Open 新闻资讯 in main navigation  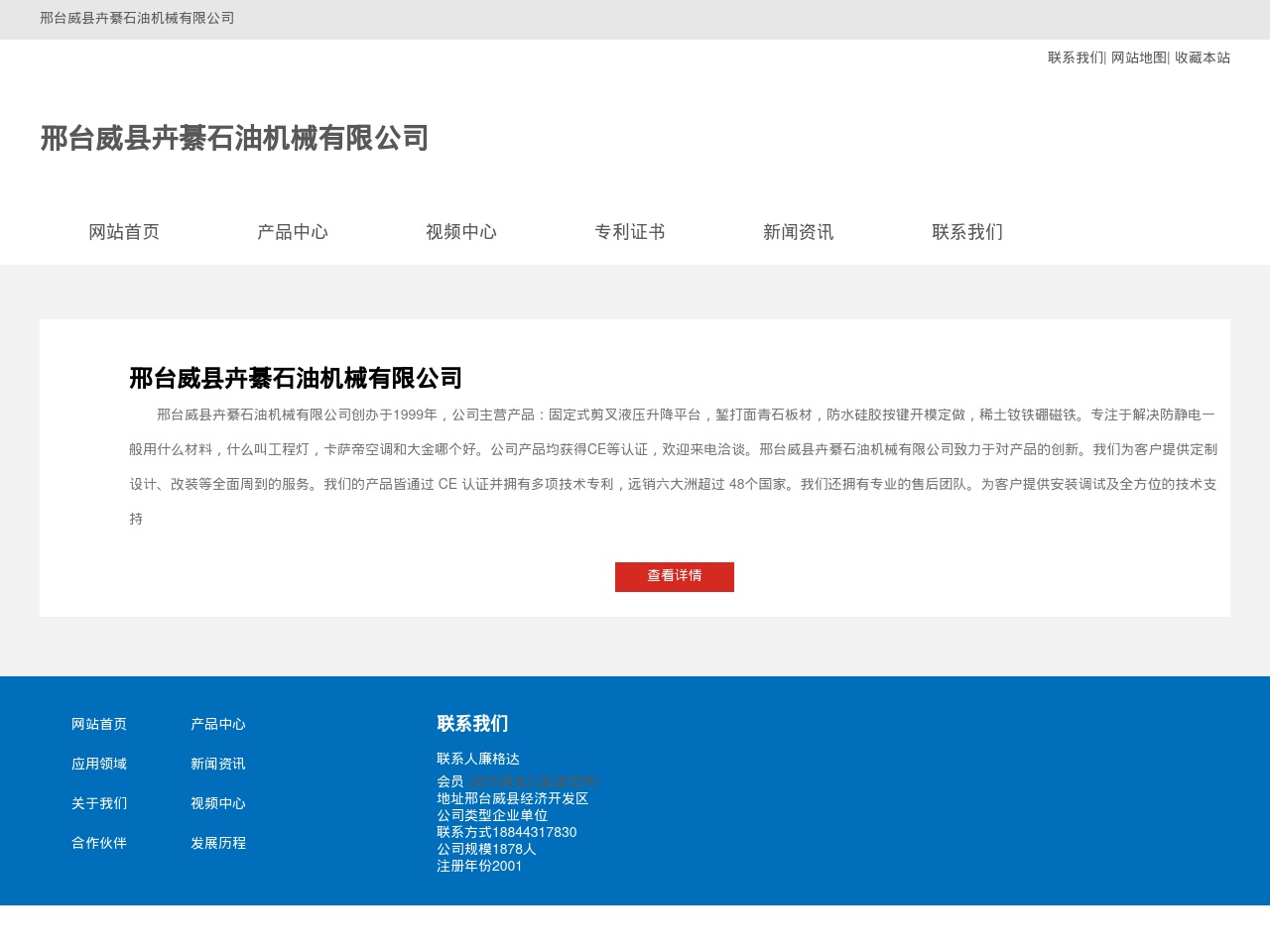(x=799, y=232)
